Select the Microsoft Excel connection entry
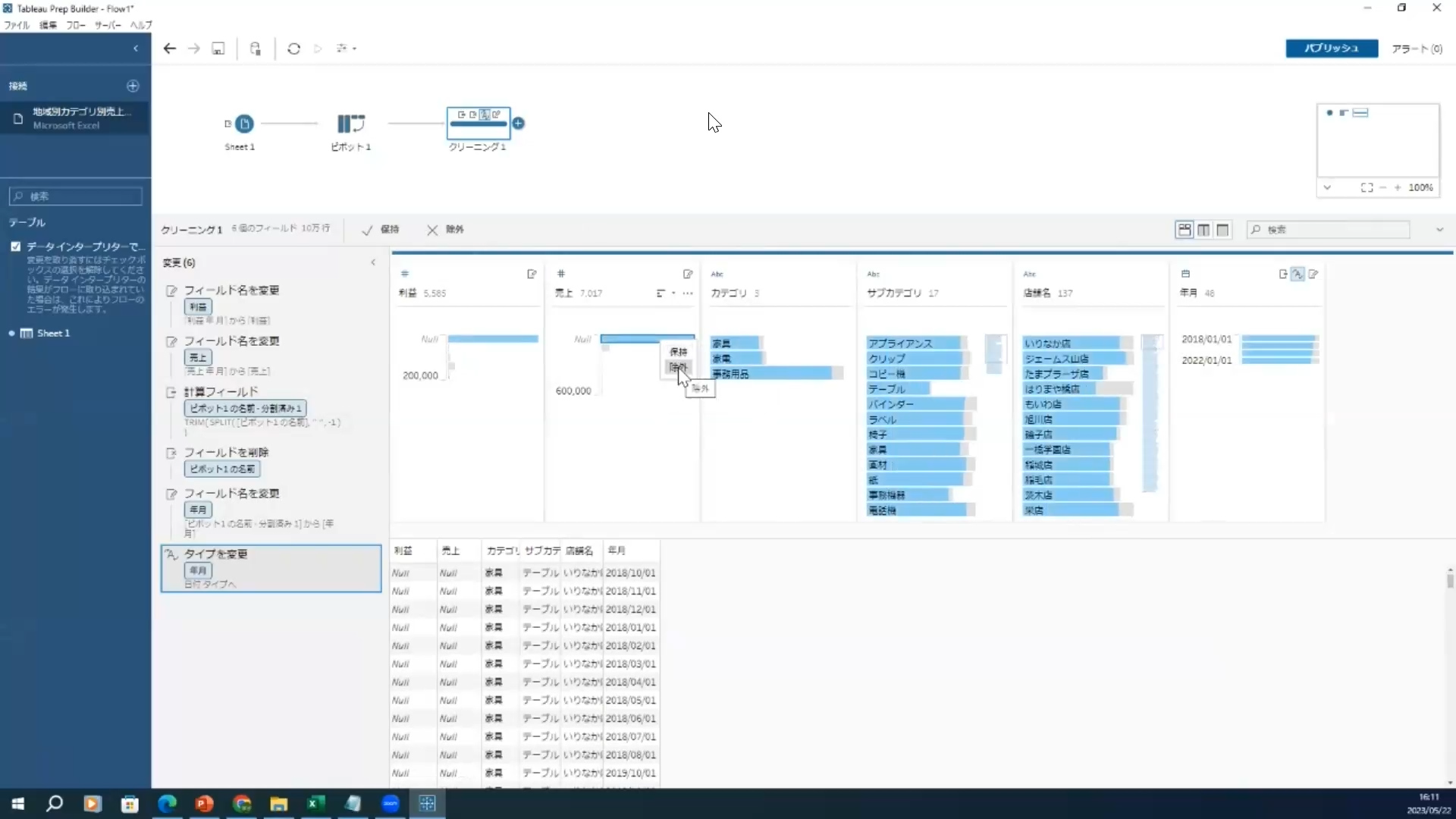Screen dimensions: 1456x819 click(76, 118)
